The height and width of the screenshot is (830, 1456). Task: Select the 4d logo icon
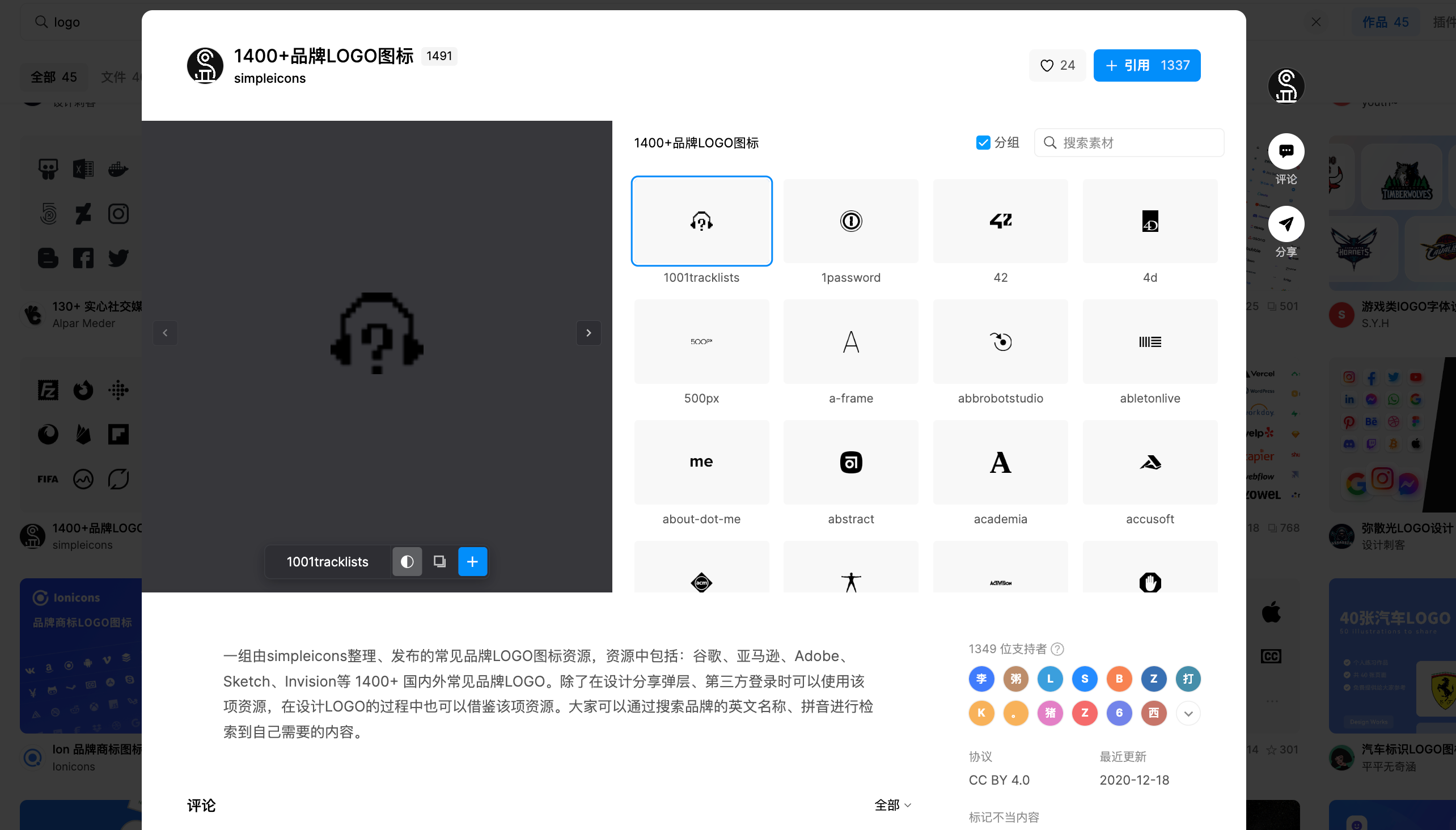click(1150, 221)
